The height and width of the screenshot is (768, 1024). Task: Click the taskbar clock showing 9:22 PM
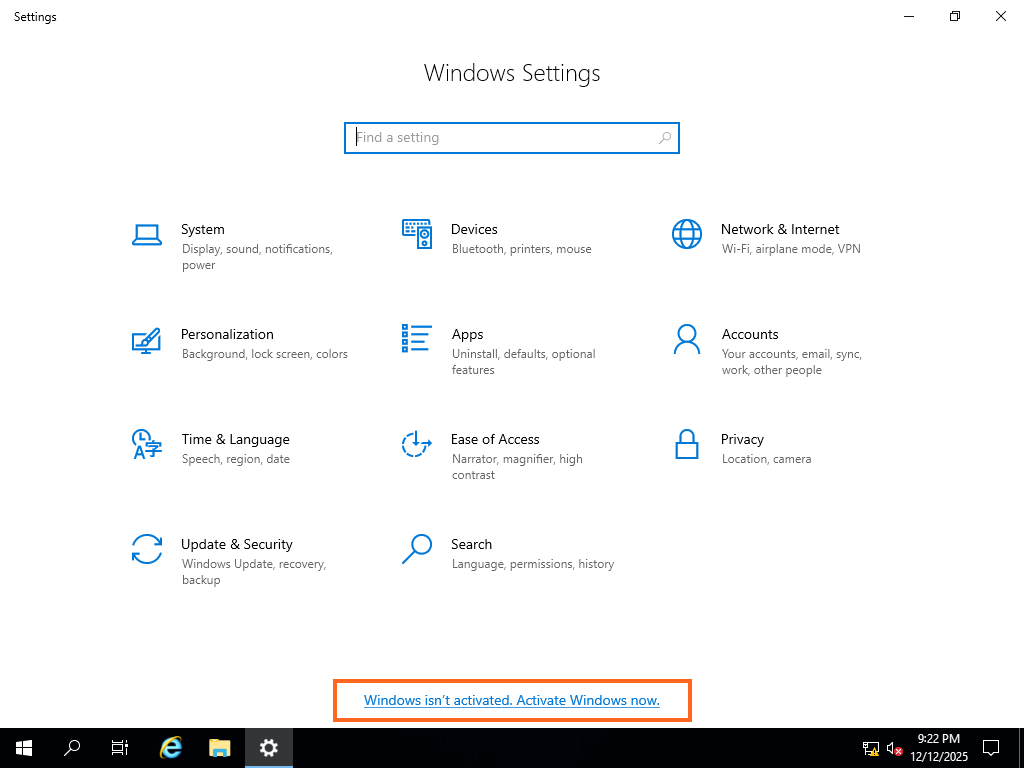point(938,747)
